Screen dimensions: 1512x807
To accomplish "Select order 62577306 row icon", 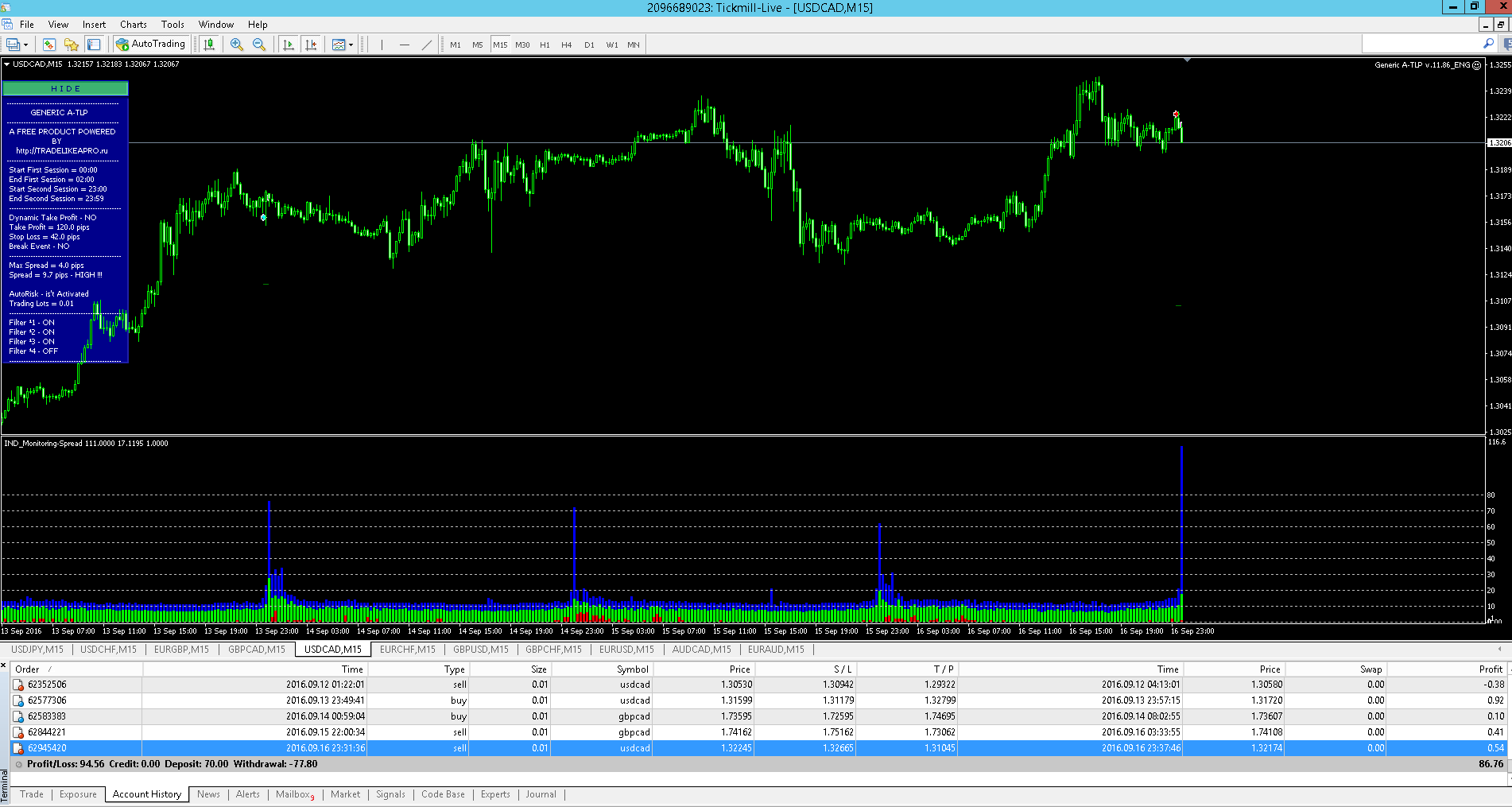I will (18, 700).
